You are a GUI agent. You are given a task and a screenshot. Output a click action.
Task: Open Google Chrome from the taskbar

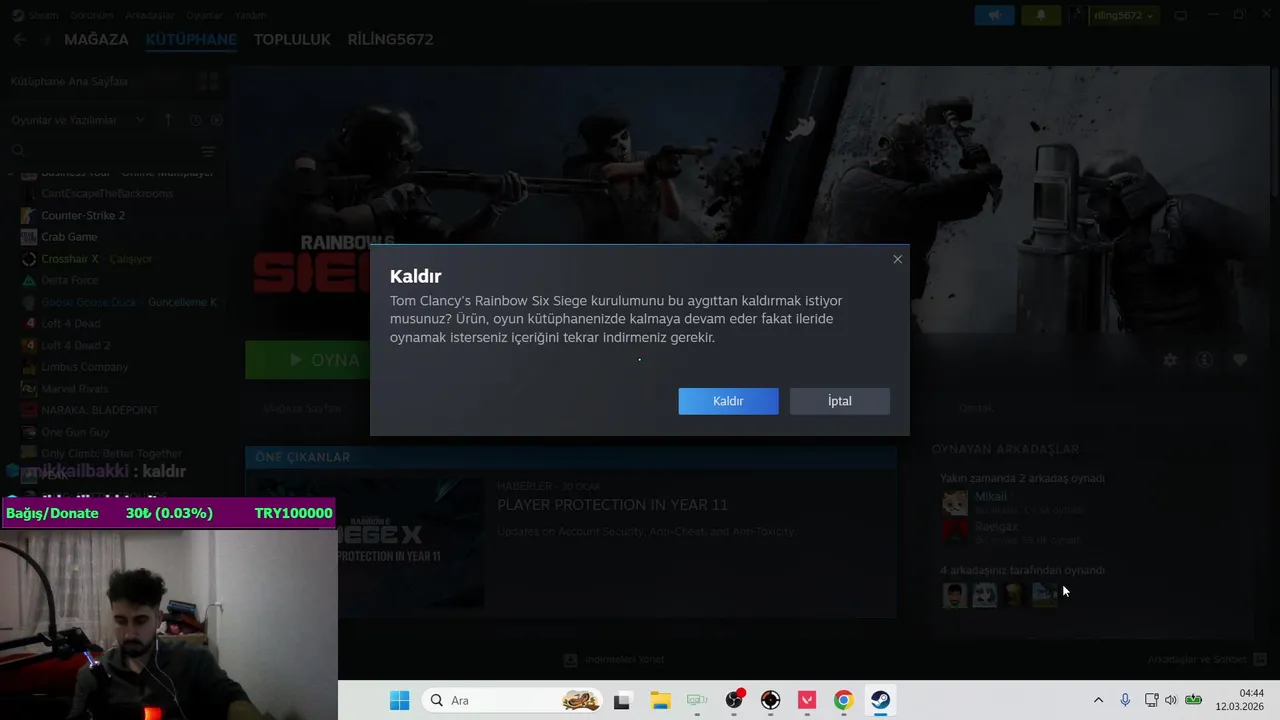pyautogui.click(x=843, y=700)
